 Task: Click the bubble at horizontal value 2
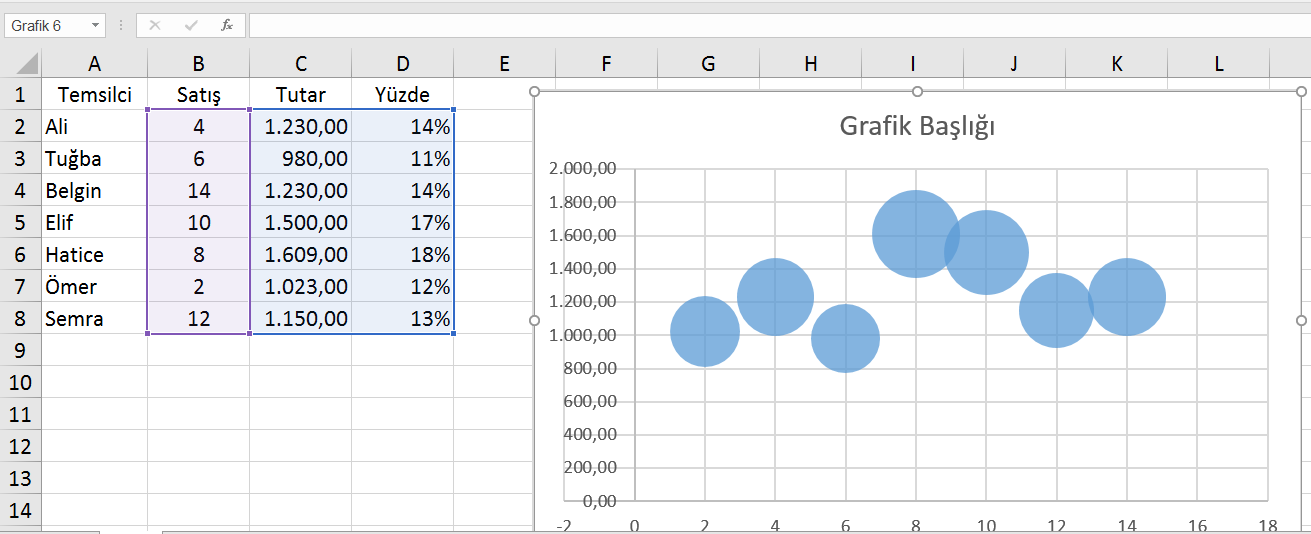click(704, 331)
